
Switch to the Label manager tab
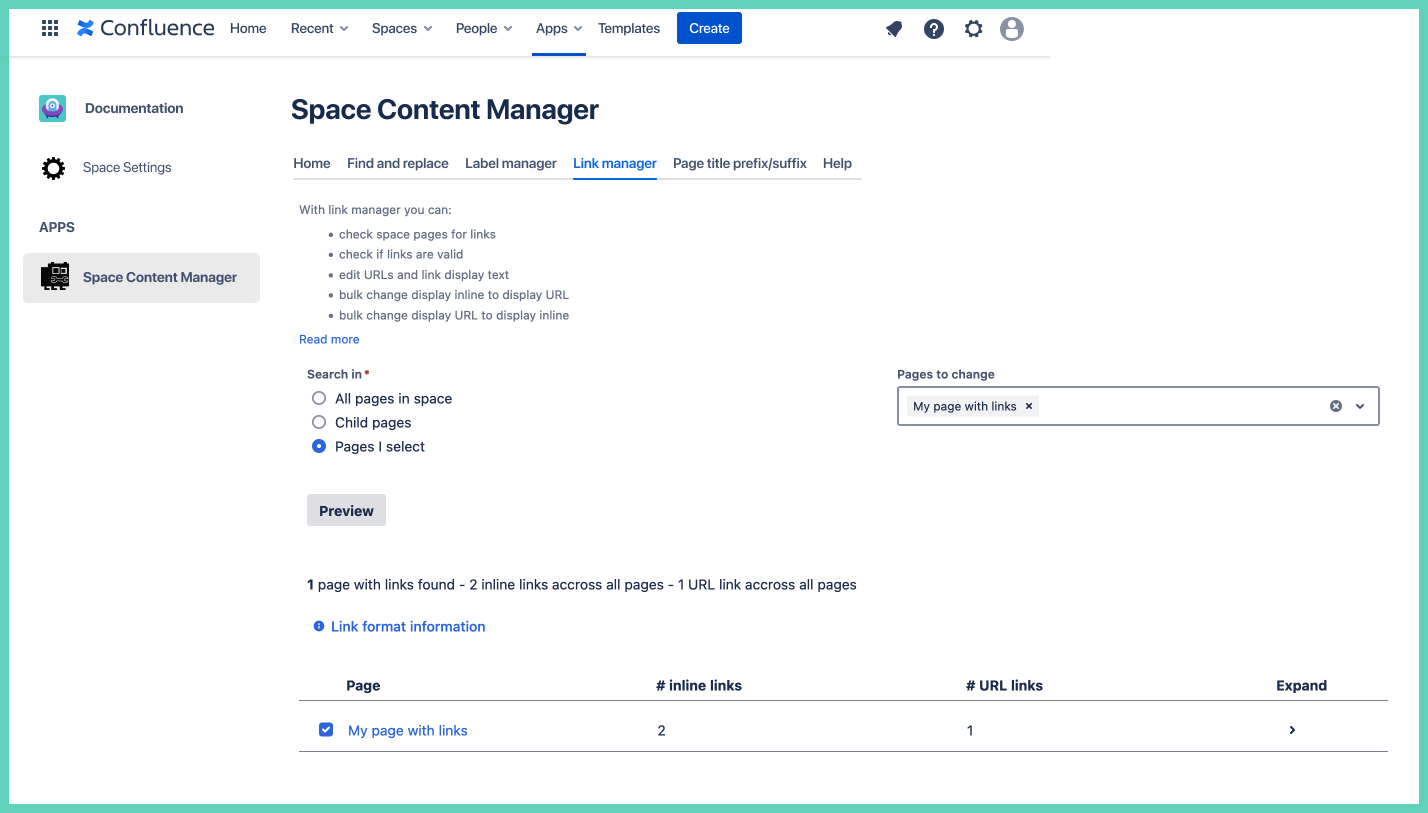tap(511, 163)
